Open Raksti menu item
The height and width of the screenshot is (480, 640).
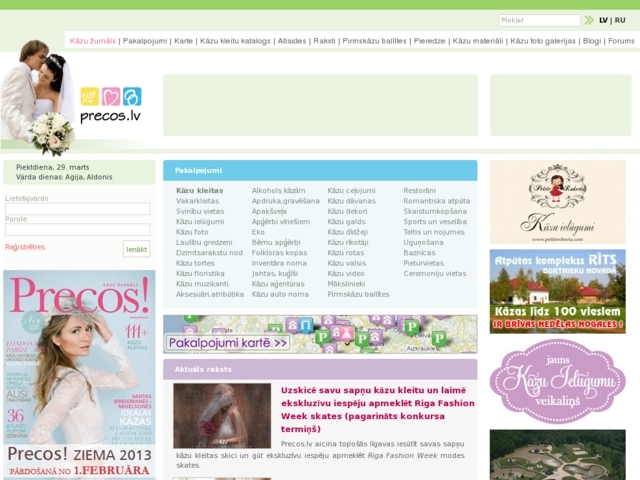pos(324,41)
